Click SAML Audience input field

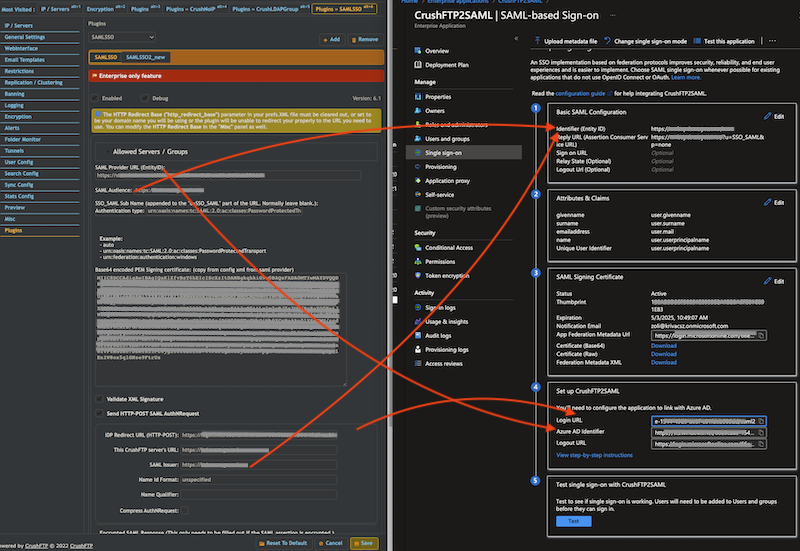pyautogui.click(x=168, y=190)
